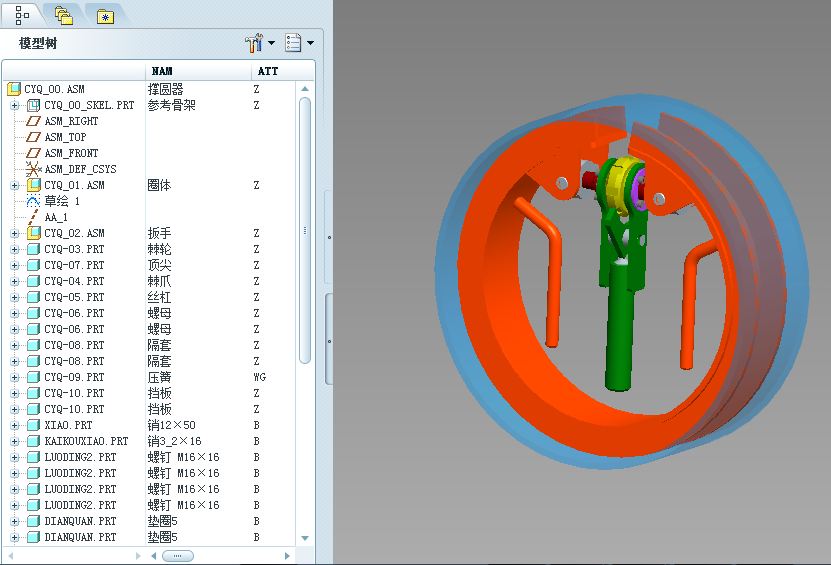831x565 pixels.
Task: Click the 顶尖 name cell
Action: click(160, 265)
